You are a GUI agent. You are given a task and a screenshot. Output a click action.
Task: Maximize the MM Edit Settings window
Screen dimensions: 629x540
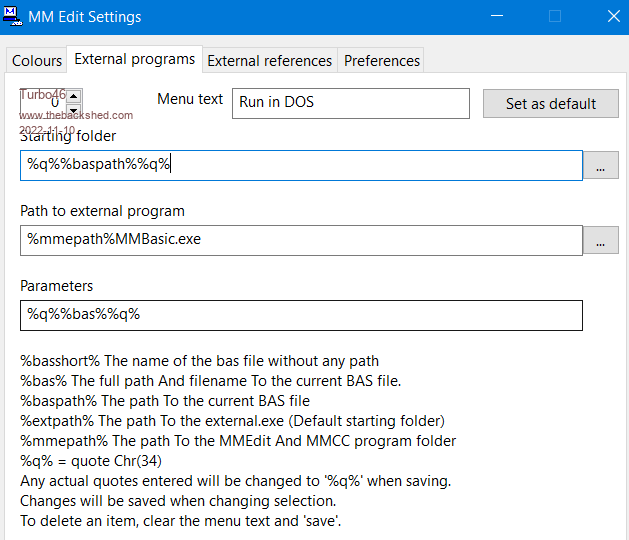[x=555, y=16]
